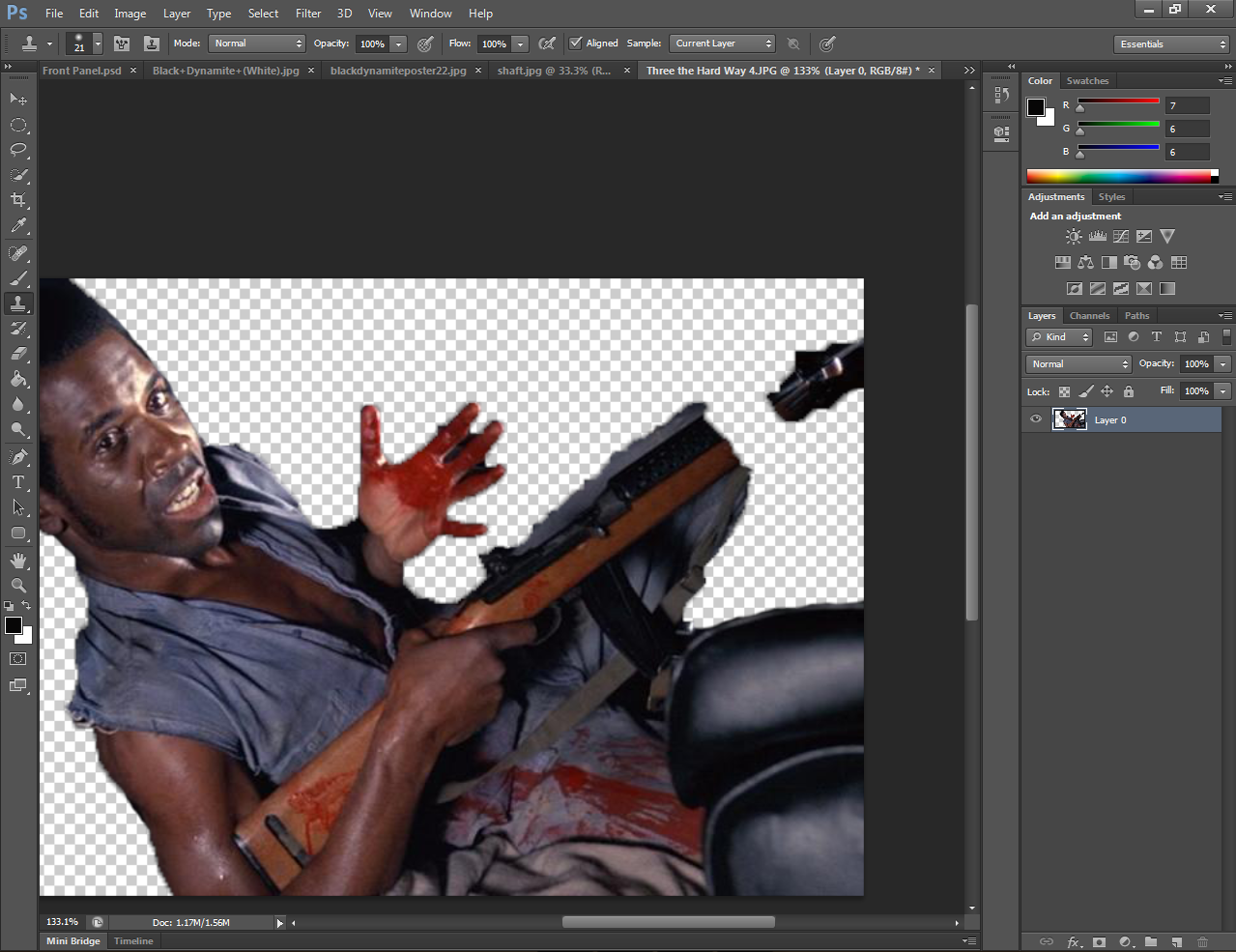1236x952 pixels.
Task: Click the Layer 0 thumbnail
Action: [1069, 419]
